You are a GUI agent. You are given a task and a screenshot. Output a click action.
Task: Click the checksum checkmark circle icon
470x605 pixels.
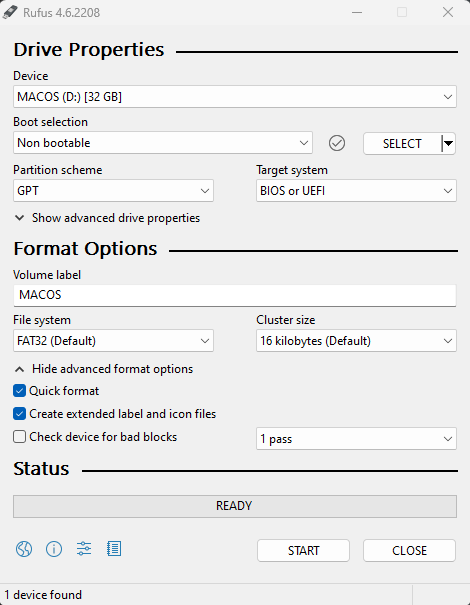click(x=337, y=143)
